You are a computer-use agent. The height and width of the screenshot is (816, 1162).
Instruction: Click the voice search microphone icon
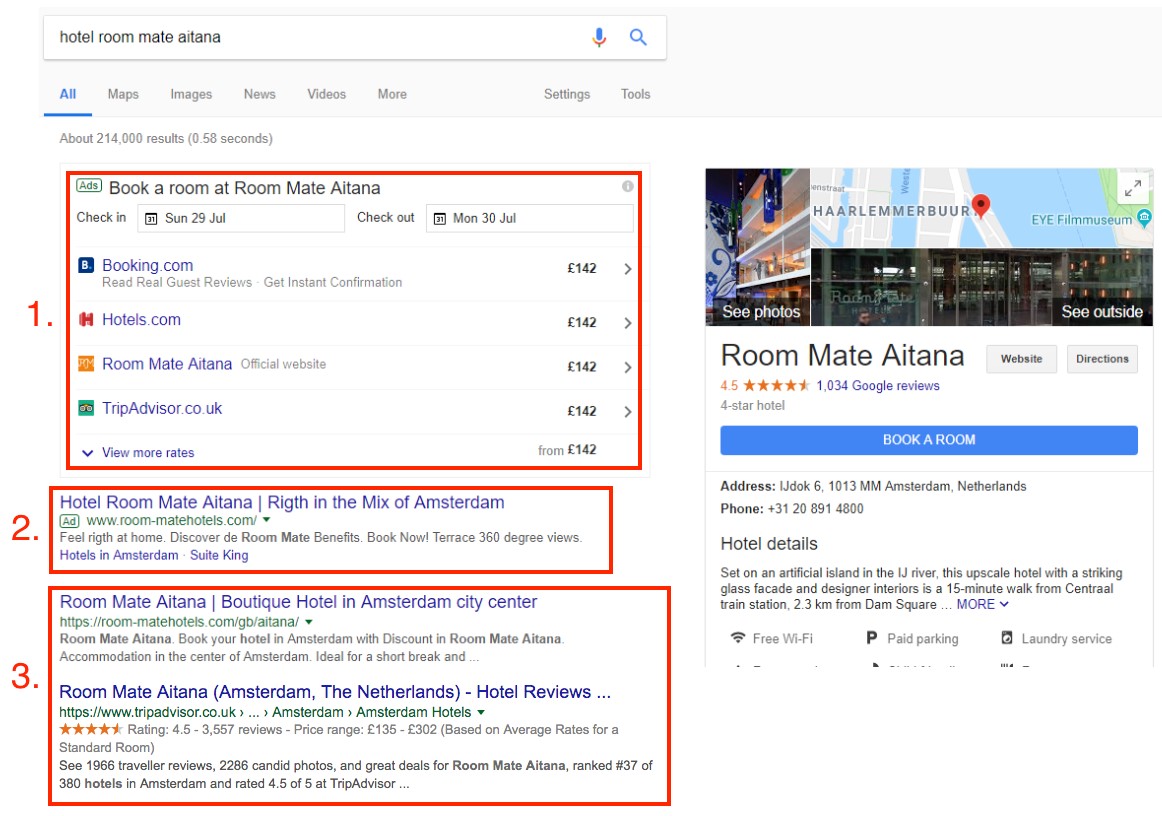(599, 37)
